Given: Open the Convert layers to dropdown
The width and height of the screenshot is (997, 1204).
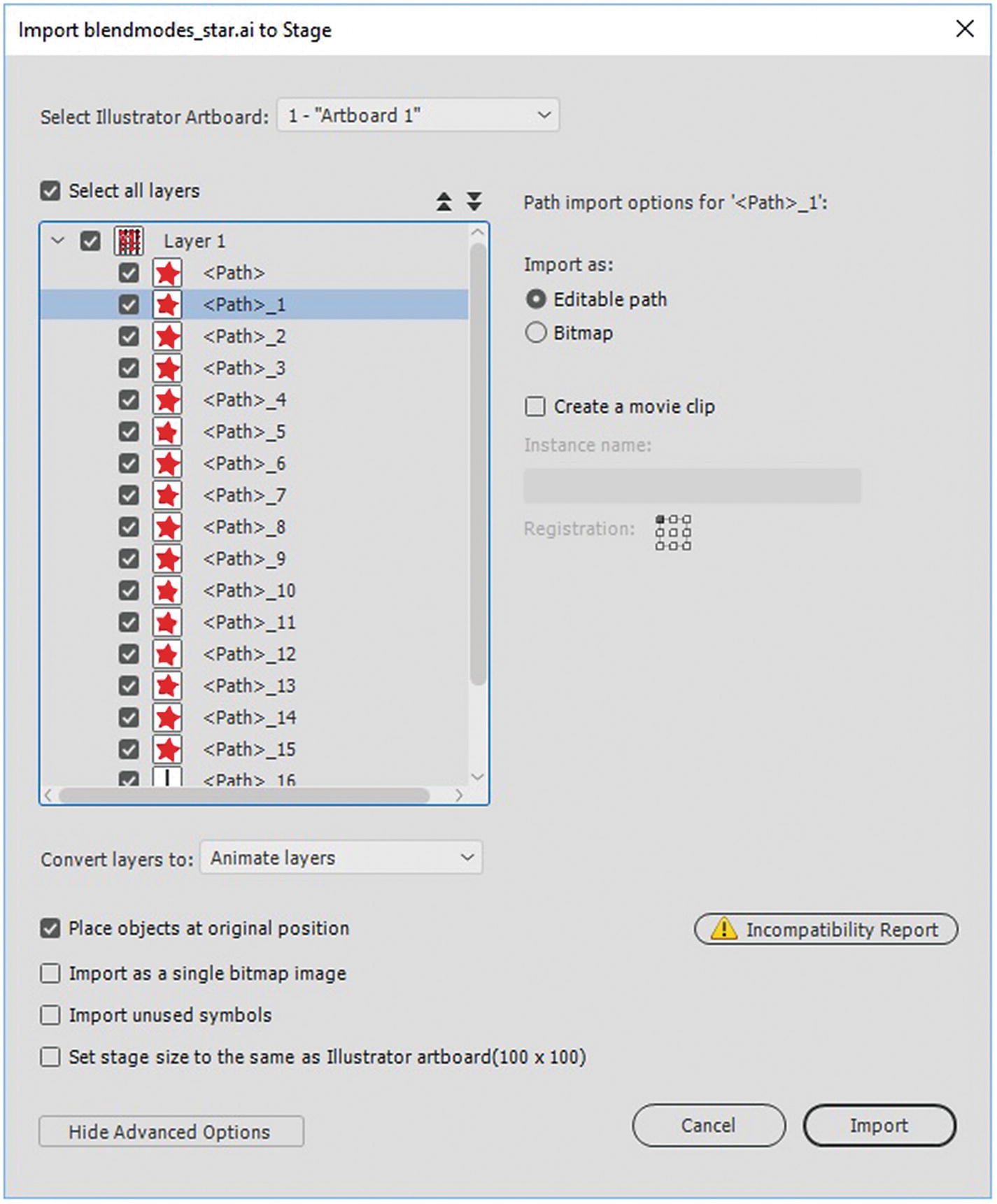Looking at the screenshot, I should pyautogui.click(x=341, y=858).
